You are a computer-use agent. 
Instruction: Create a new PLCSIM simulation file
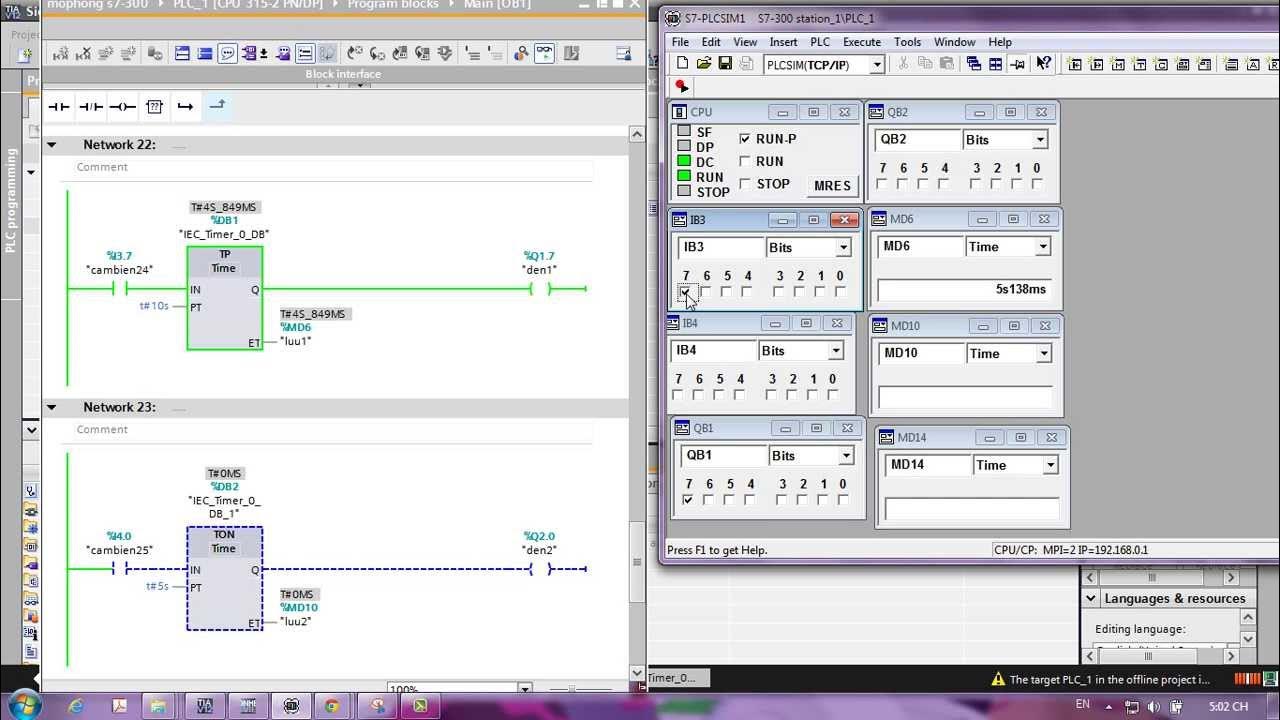click(682, 64)
